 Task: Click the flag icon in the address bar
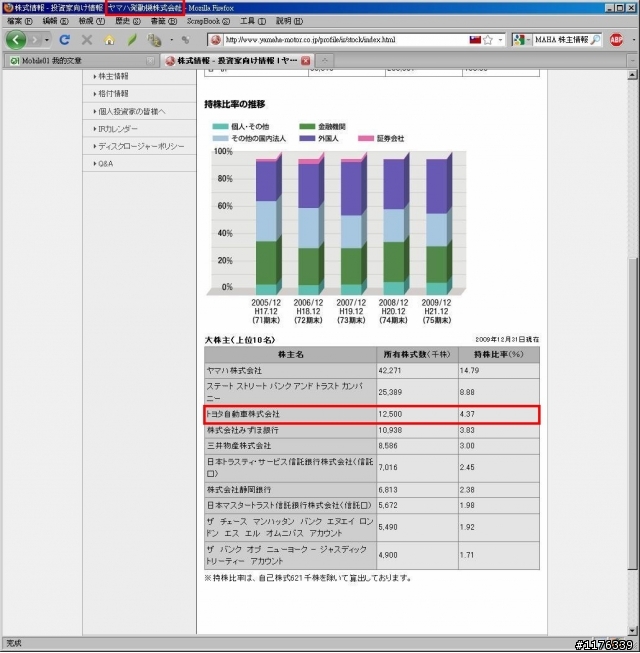(x=475, y=40)
